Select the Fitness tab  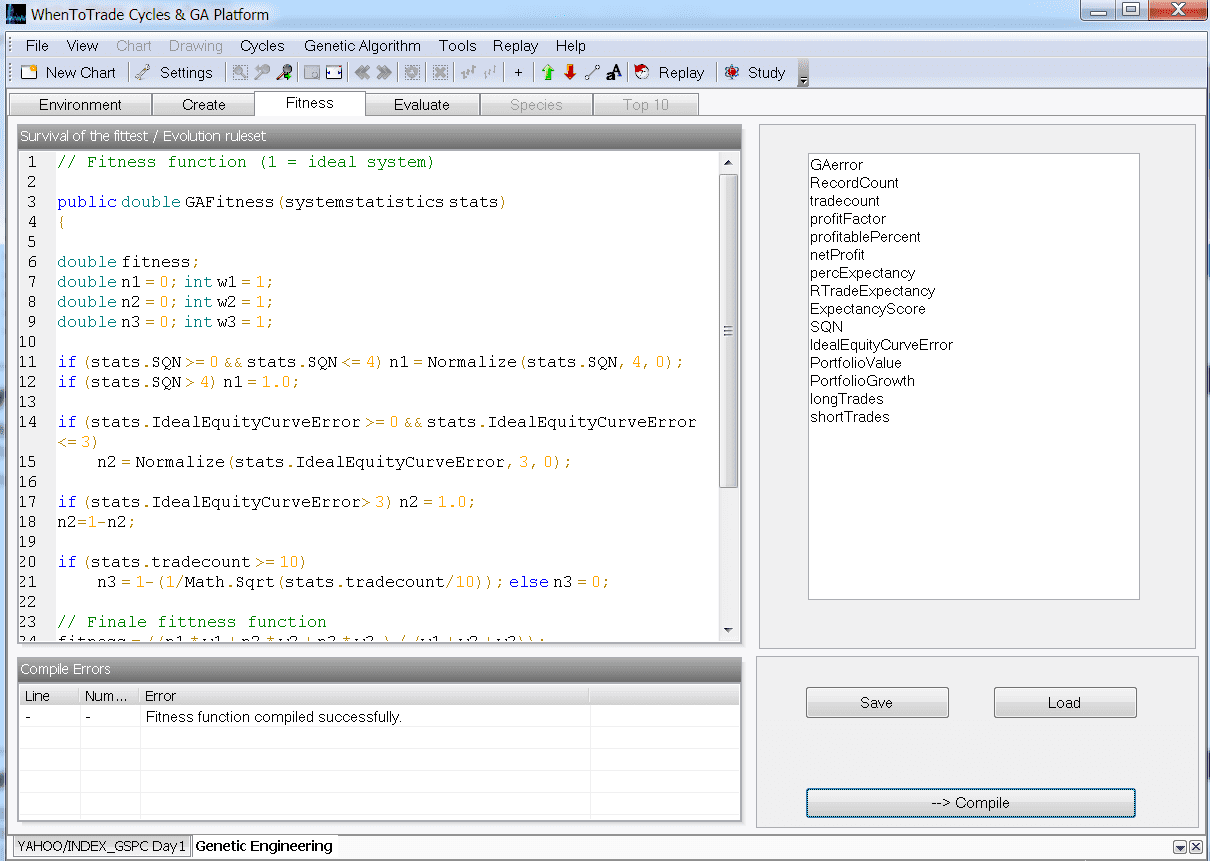coord(310,103)
